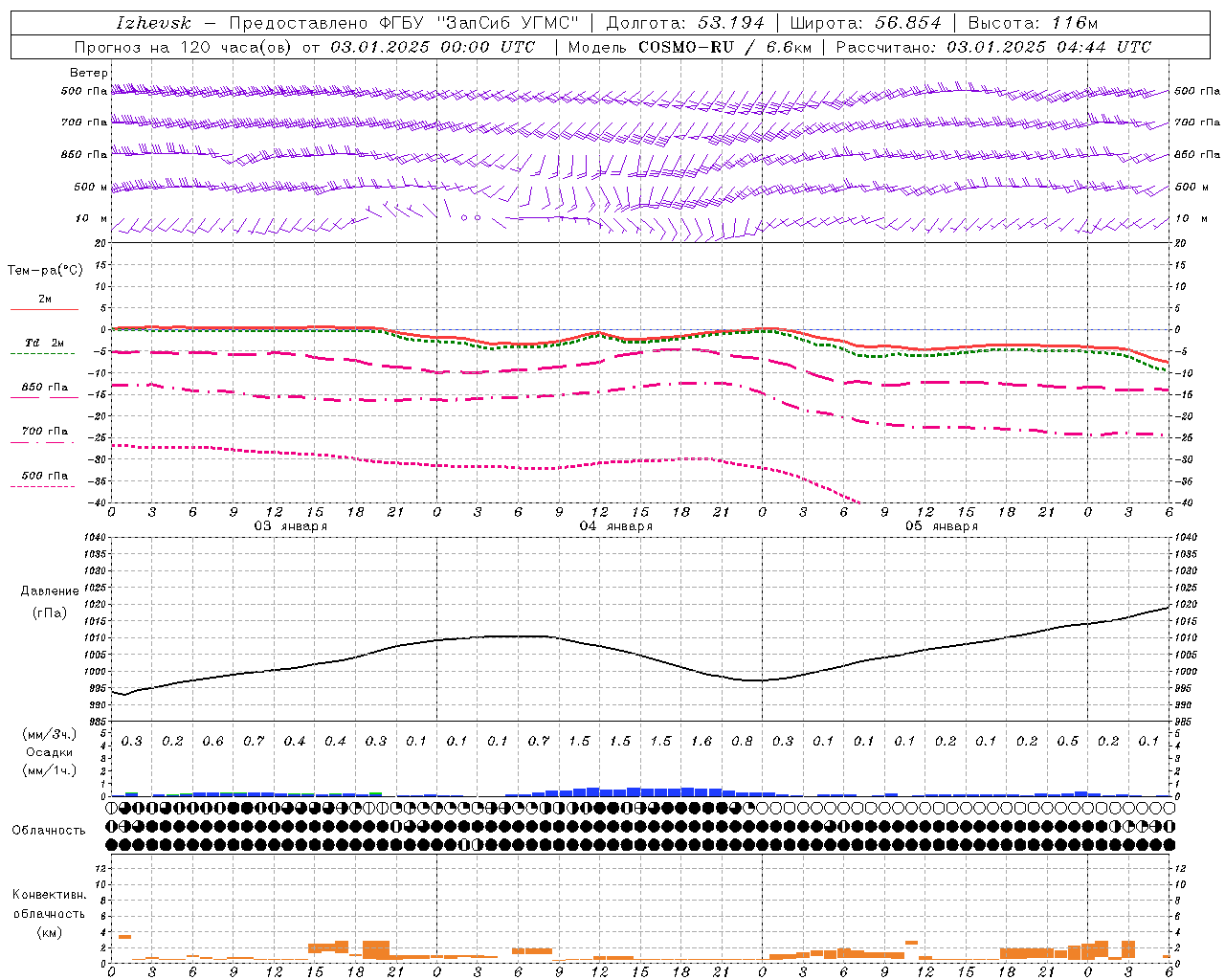Click the elevation label Высота: 116м
The height and width of the screenshot is (980, 1225).
point(1033,23)
